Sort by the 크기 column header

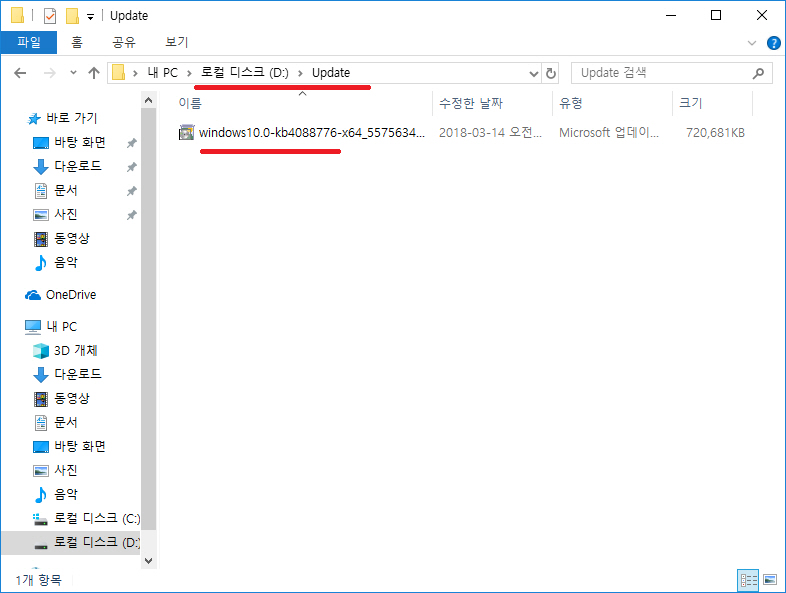pos(712,103)
